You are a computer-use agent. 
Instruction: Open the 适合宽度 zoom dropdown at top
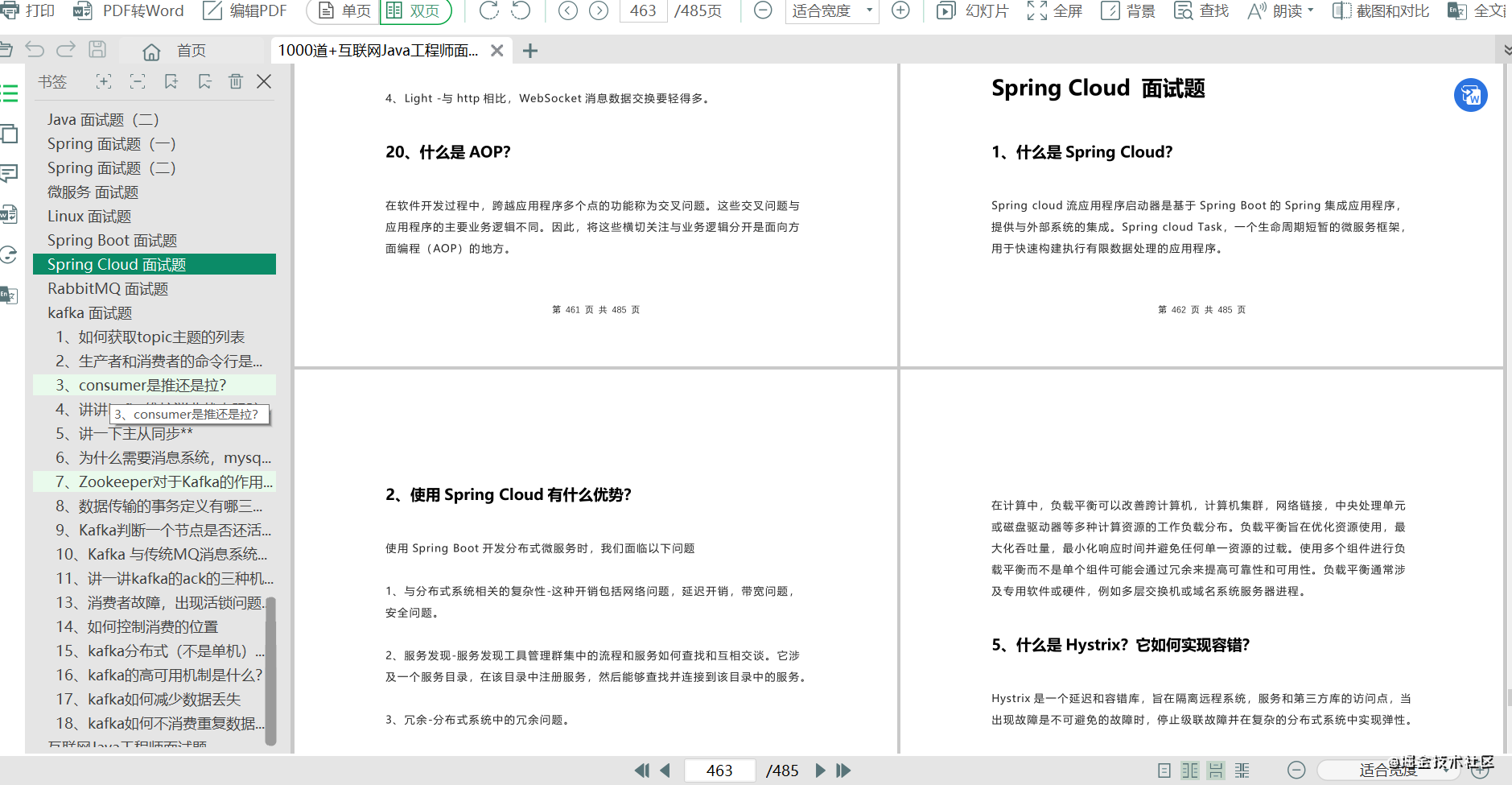click(832, 10)
